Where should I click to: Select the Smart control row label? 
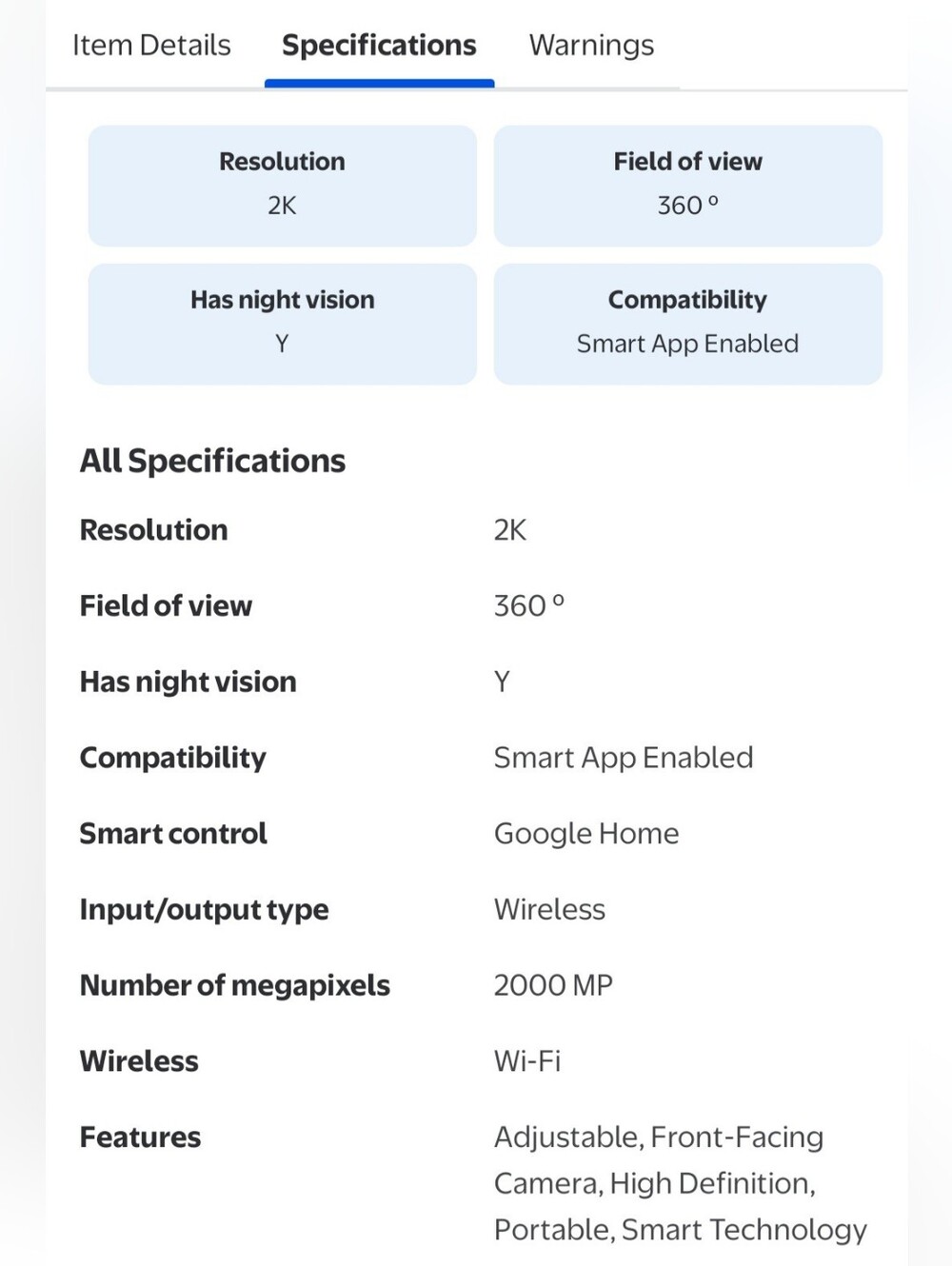pyautogui.click(x=173, y=834)
